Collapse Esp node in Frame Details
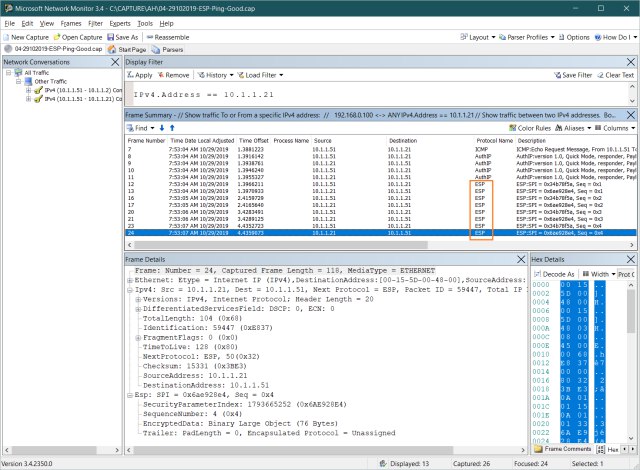This screenshot has width=640, height=470. point(129,395)
